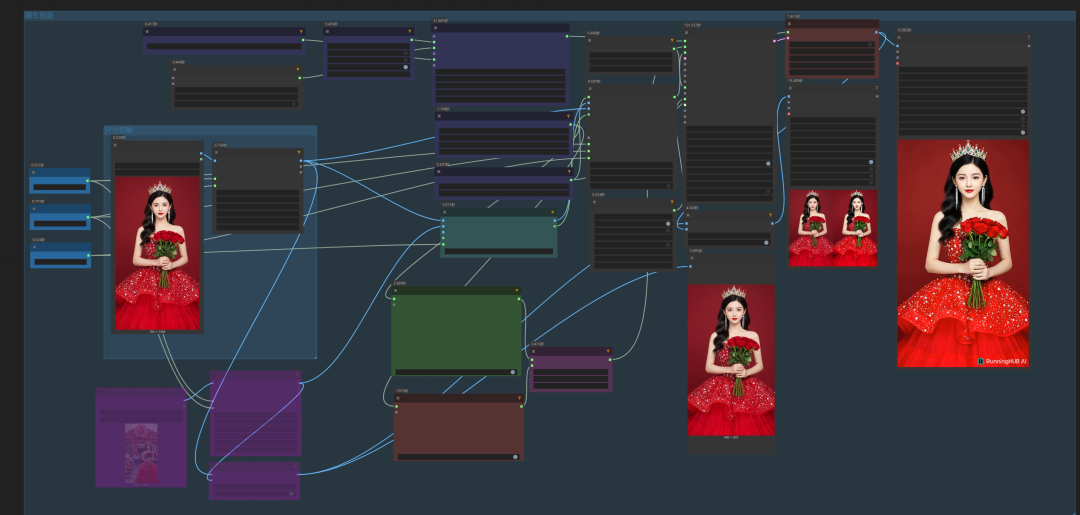Screen dimensions: 1080x515
Task: Open the middle preview image of the woman
Action: [x=731, y=360]
